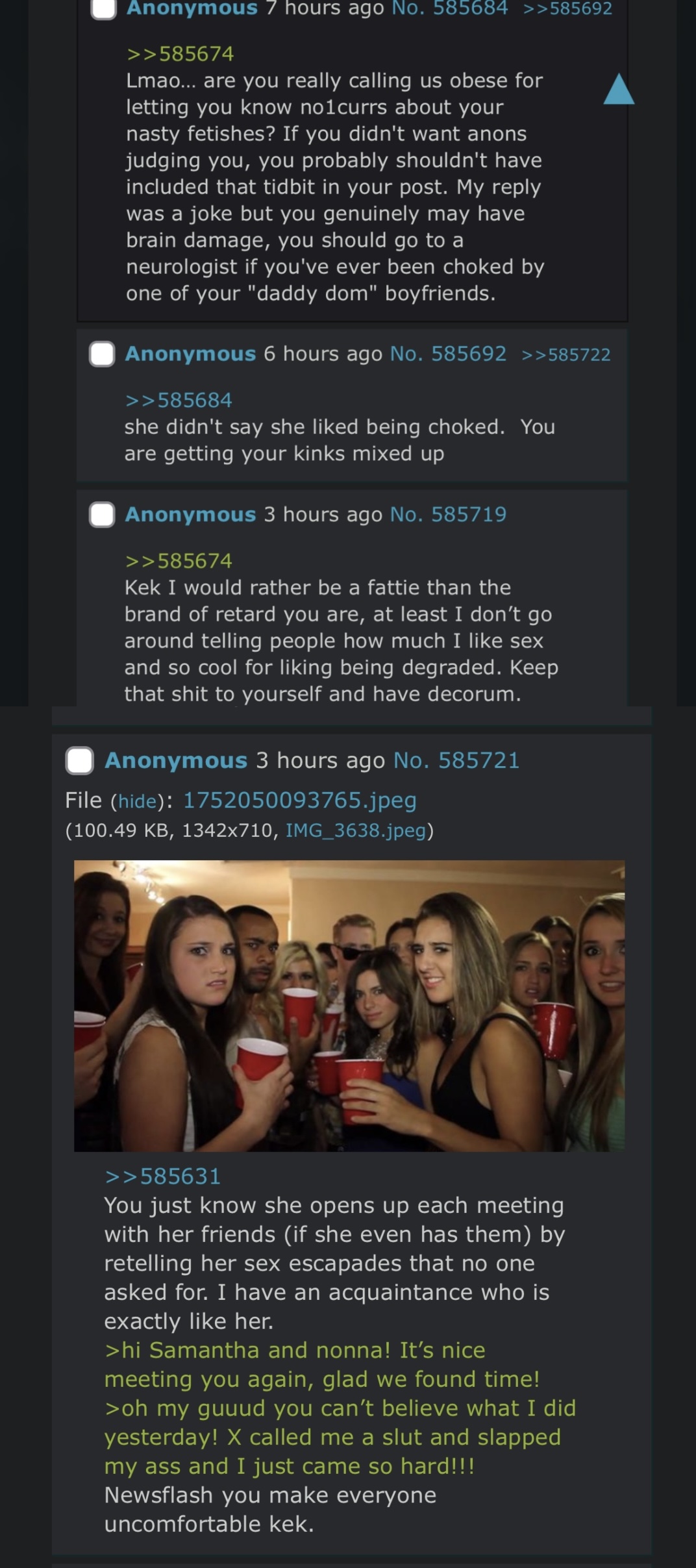696x1568 pixels.
Task: Open quoted reply >>585674 in post 585719
Action: (179, 561)
